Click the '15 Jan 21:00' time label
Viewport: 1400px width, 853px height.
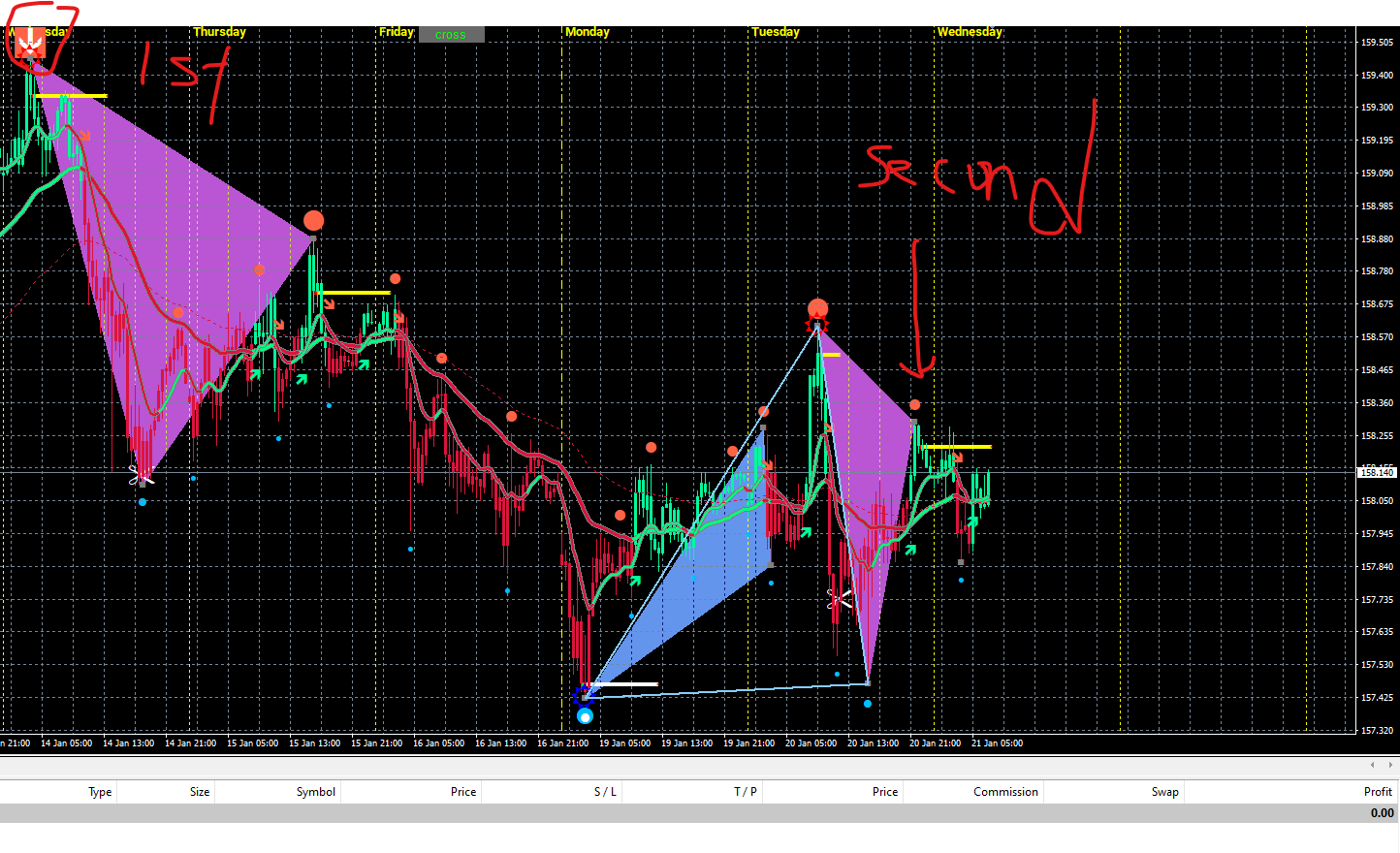click(377, 743)
